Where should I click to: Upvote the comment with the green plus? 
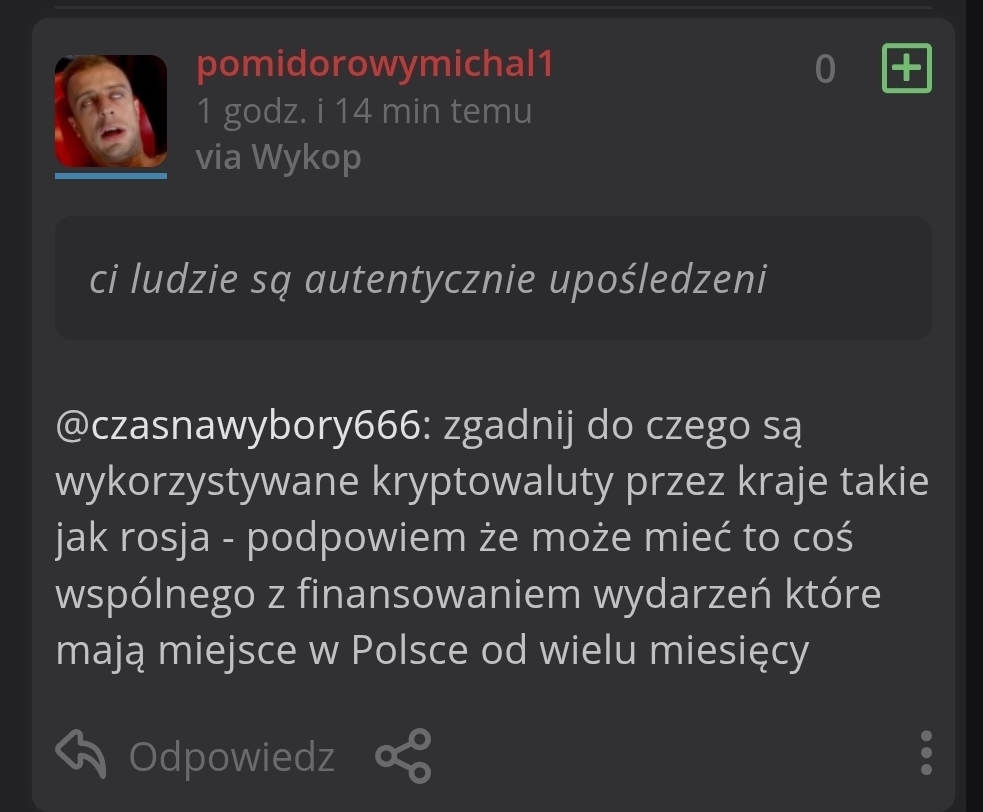click(x=907, y=68)
